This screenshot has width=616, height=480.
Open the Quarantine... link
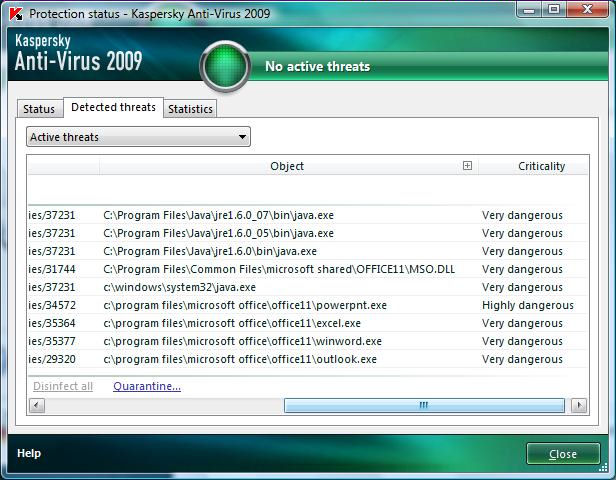(x=147, y=386)
